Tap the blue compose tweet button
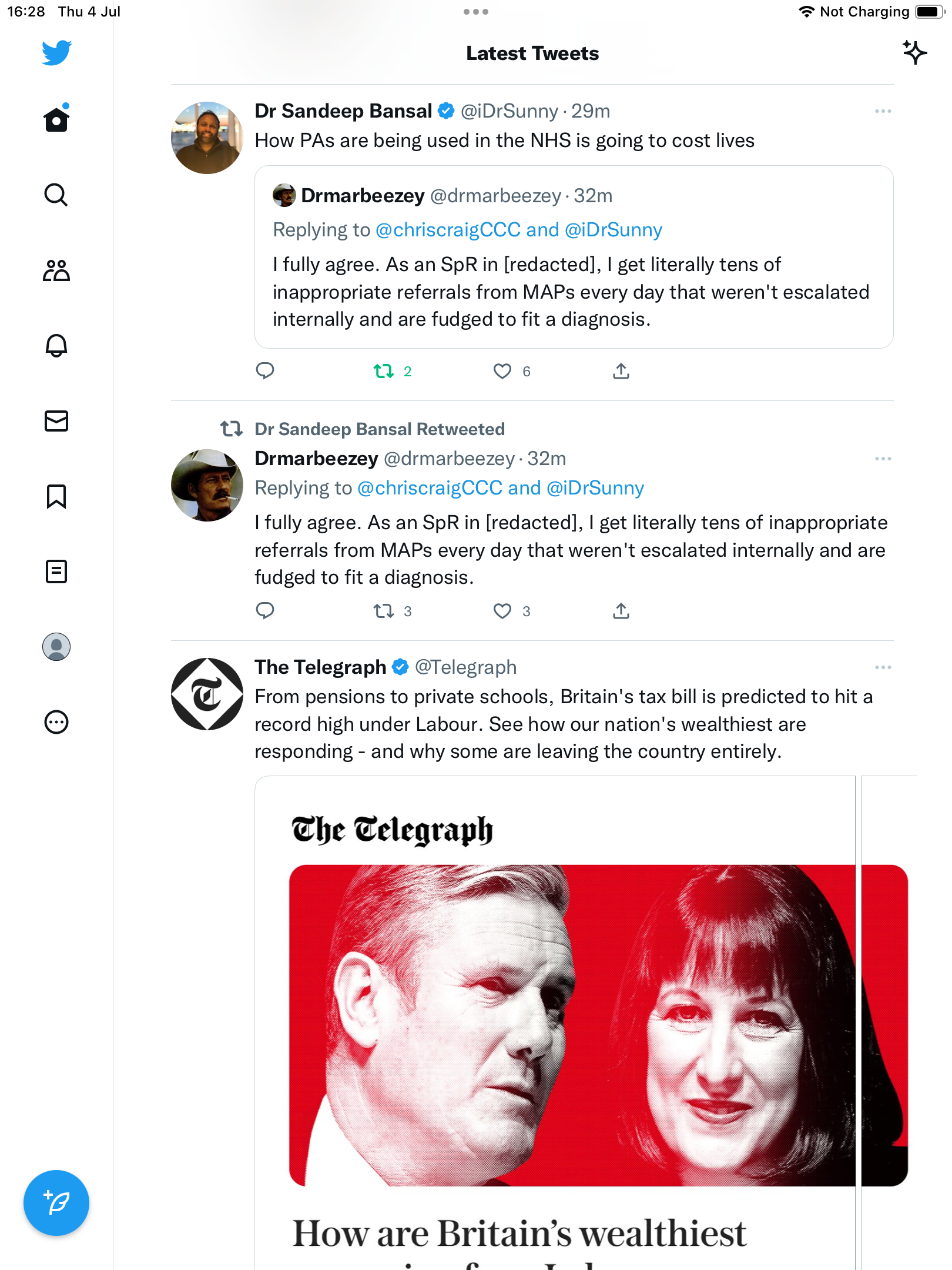This screenshot has height=1270, width=952. 56,1203
